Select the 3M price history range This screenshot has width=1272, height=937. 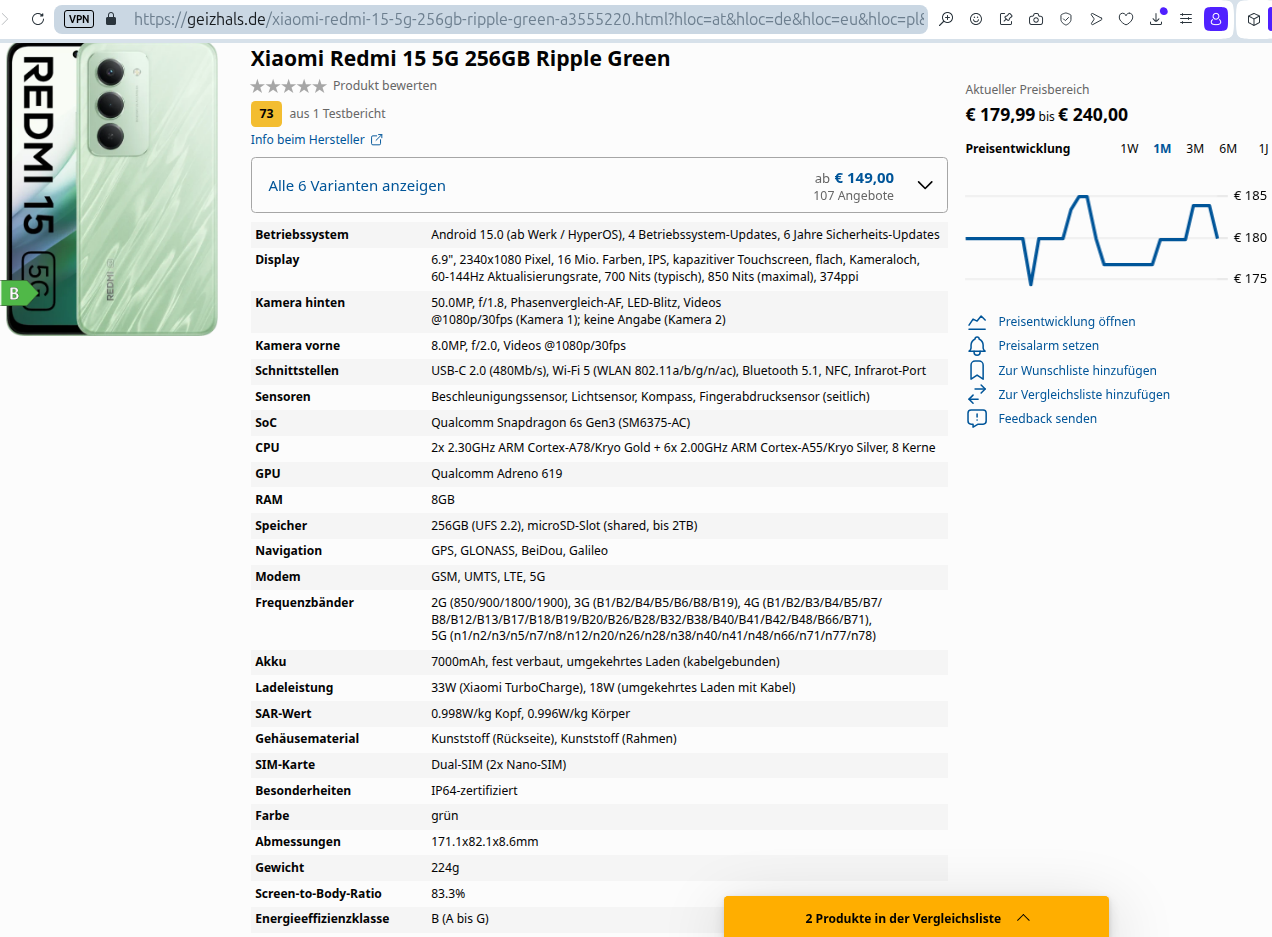pos(1195,149)
